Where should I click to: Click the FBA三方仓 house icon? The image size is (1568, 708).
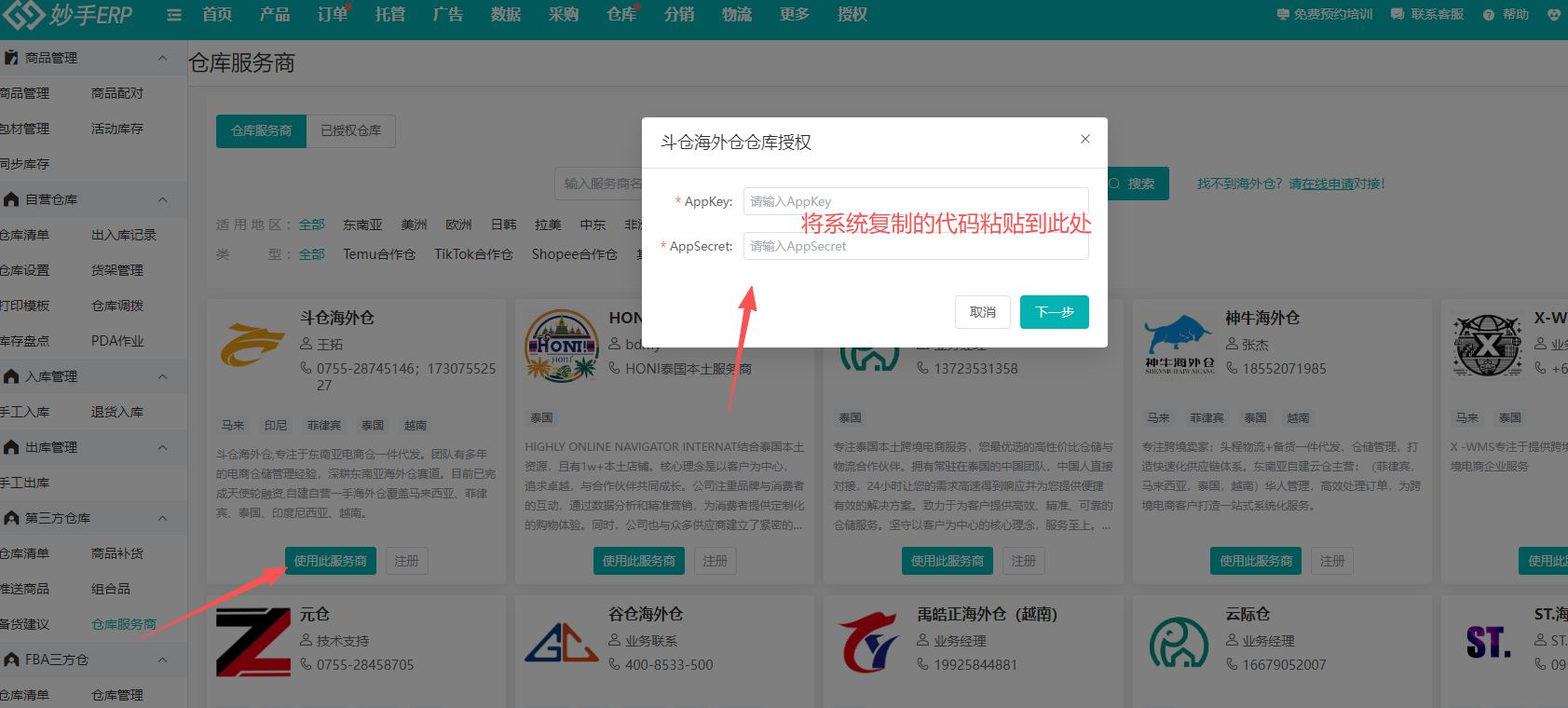click(11, 660)
